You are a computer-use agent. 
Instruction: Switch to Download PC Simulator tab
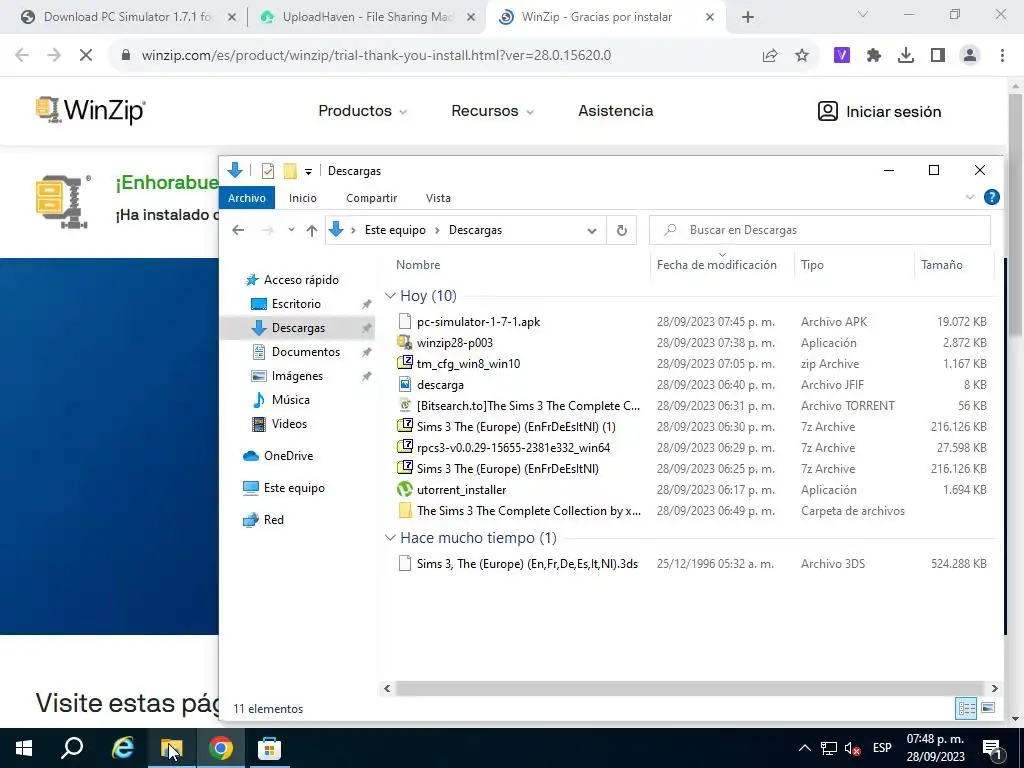pos(128,18)
